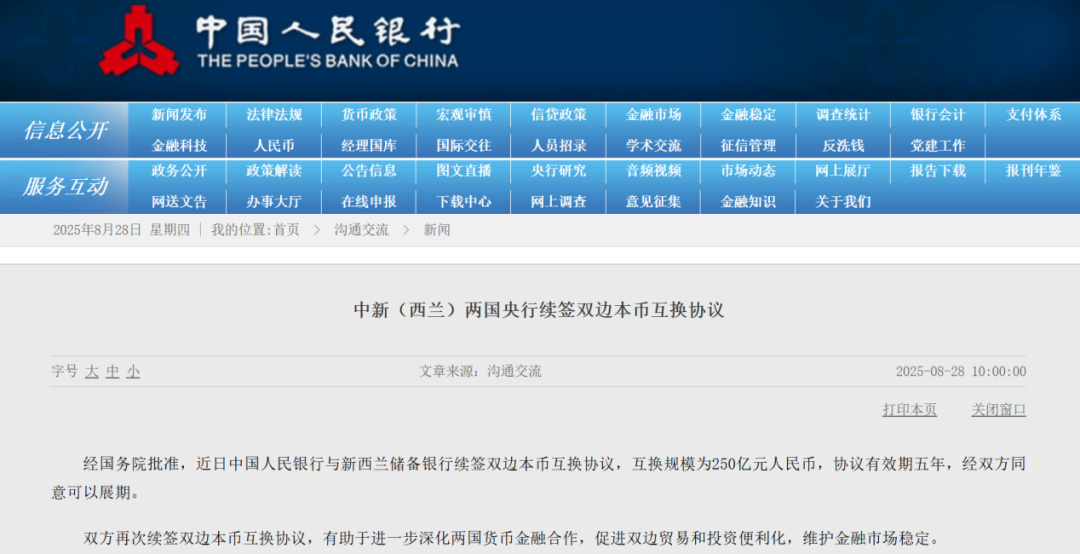Open 反洗钱 menu item
The image size is (1080, 554).
[843, 145]
